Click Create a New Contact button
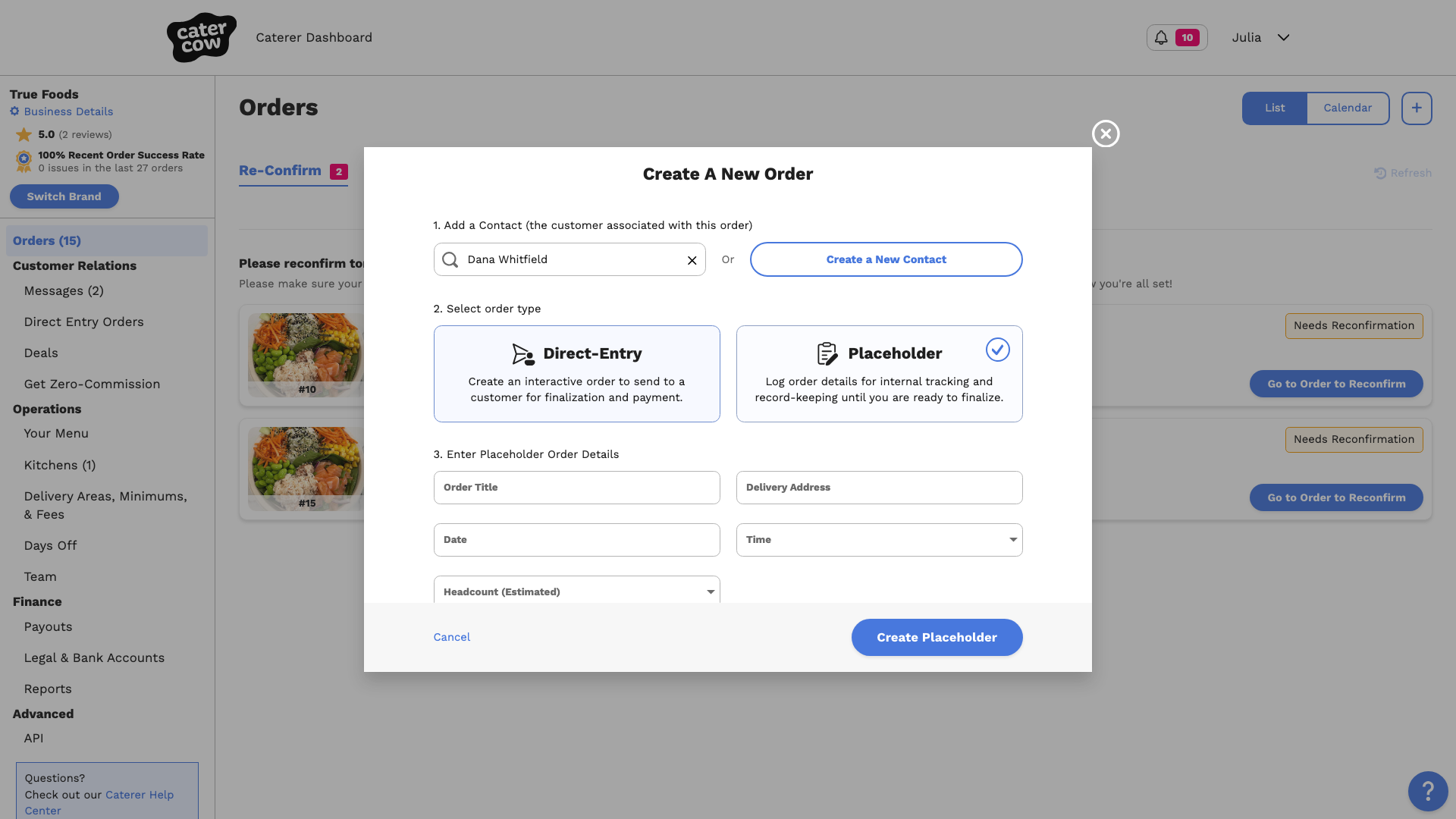This screenshot has width=1456, height=819. pos(886,259)
